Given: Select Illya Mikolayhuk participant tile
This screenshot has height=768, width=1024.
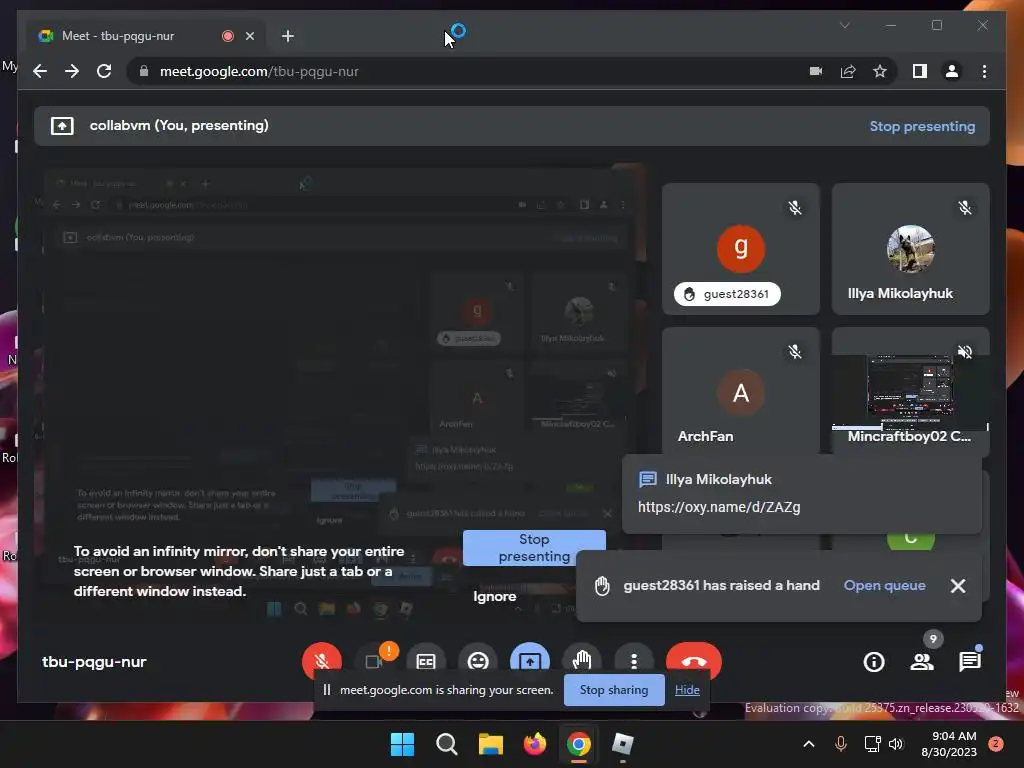Looking at the screenshot, I should (910, 249).
